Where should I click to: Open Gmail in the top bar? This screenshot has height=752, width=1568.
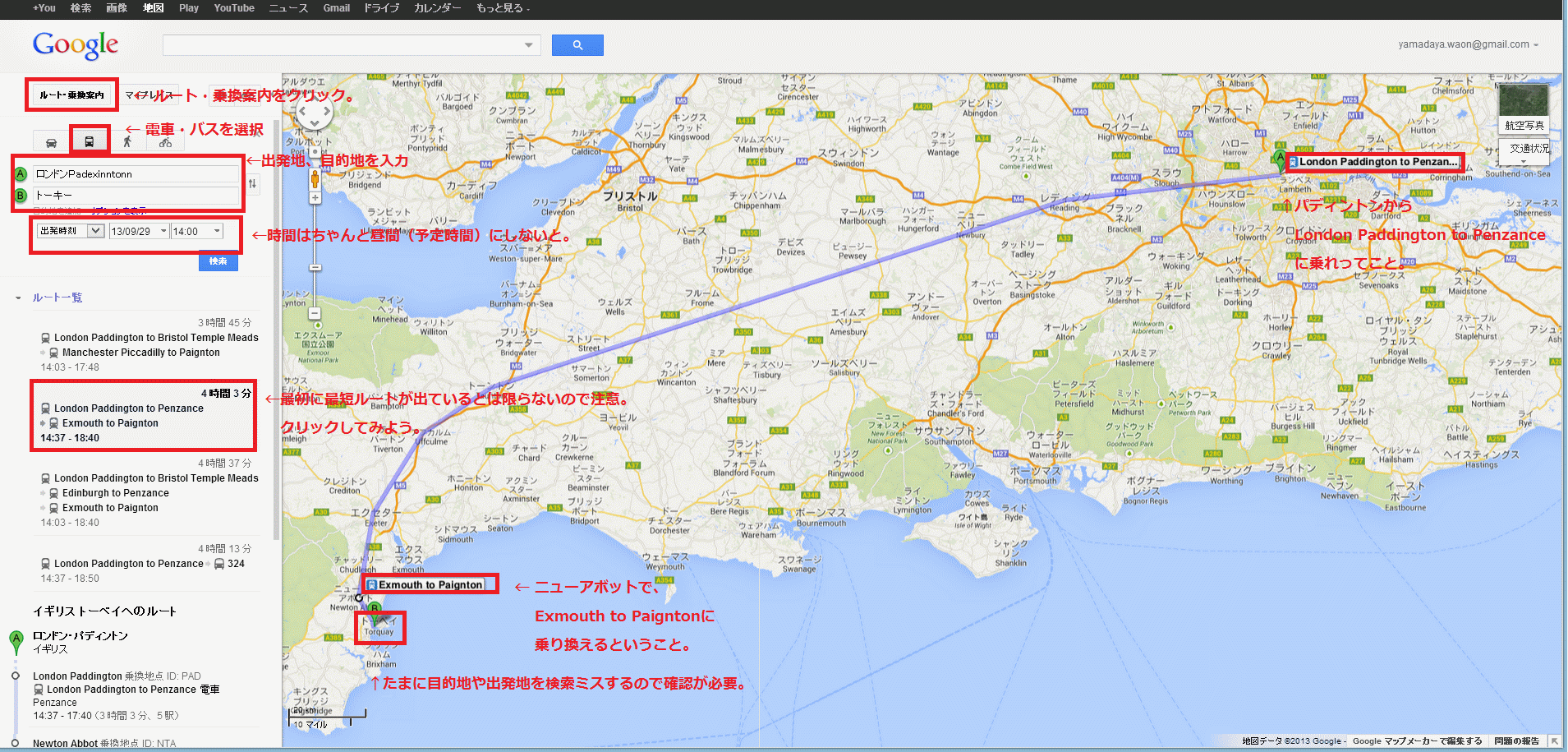(337, 8)
